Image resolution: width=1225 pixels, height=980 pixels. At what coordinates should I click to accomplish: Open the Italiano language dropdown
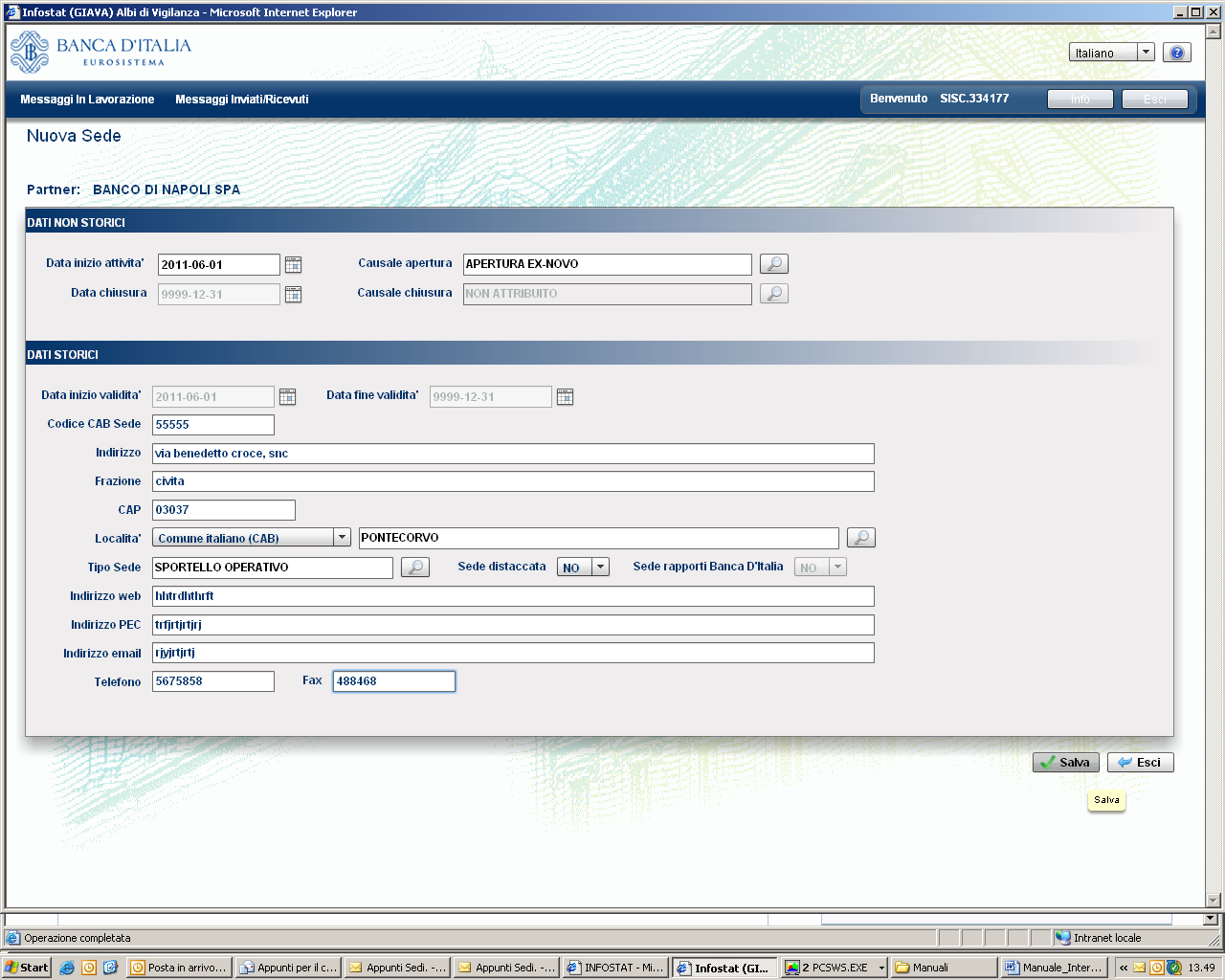(1112, 53)
